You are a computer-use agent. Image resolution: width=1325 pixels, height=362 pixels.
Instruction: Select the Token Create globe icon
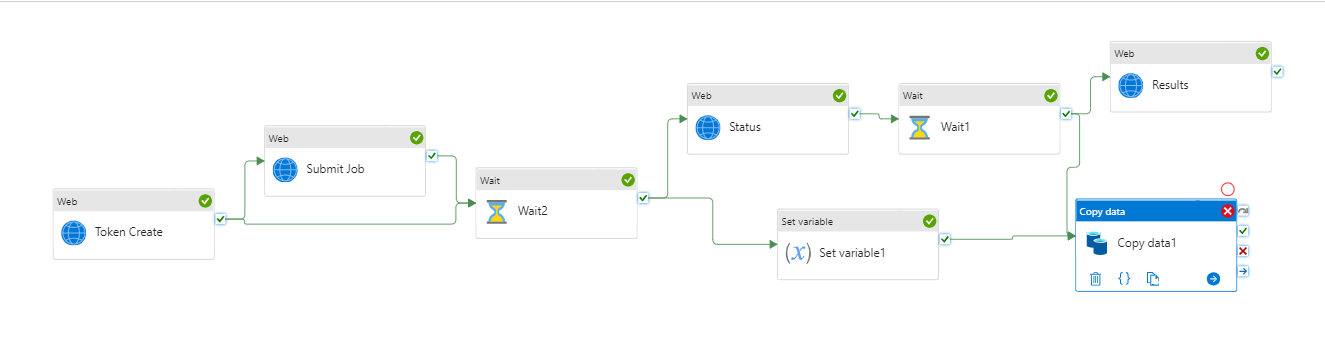coord(74,232)
